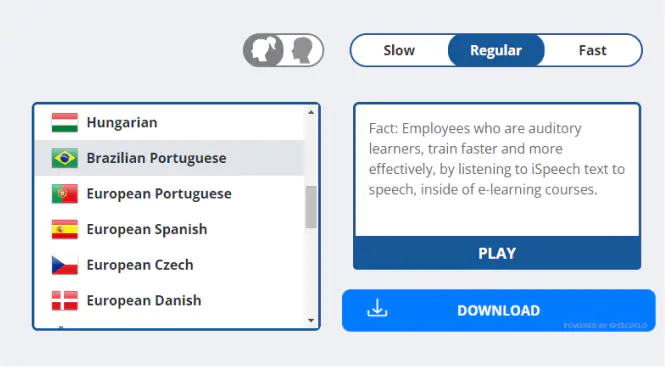Choose European Danish from the list
The height and width of the screenshot is (367, 665).
click(x=169, y=301)
